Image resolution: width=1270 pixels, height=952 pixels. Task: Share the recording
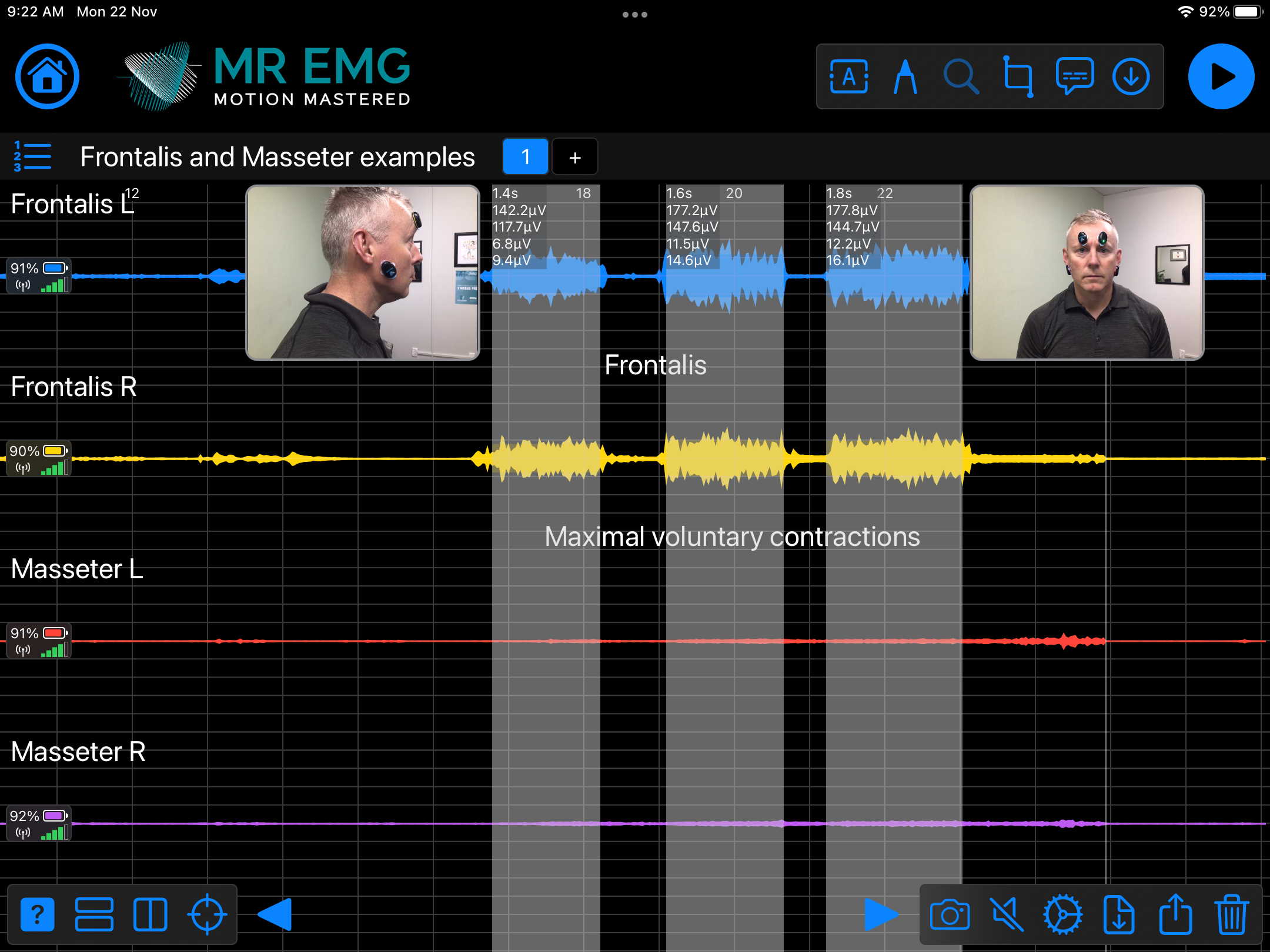tap(1175, 913)
